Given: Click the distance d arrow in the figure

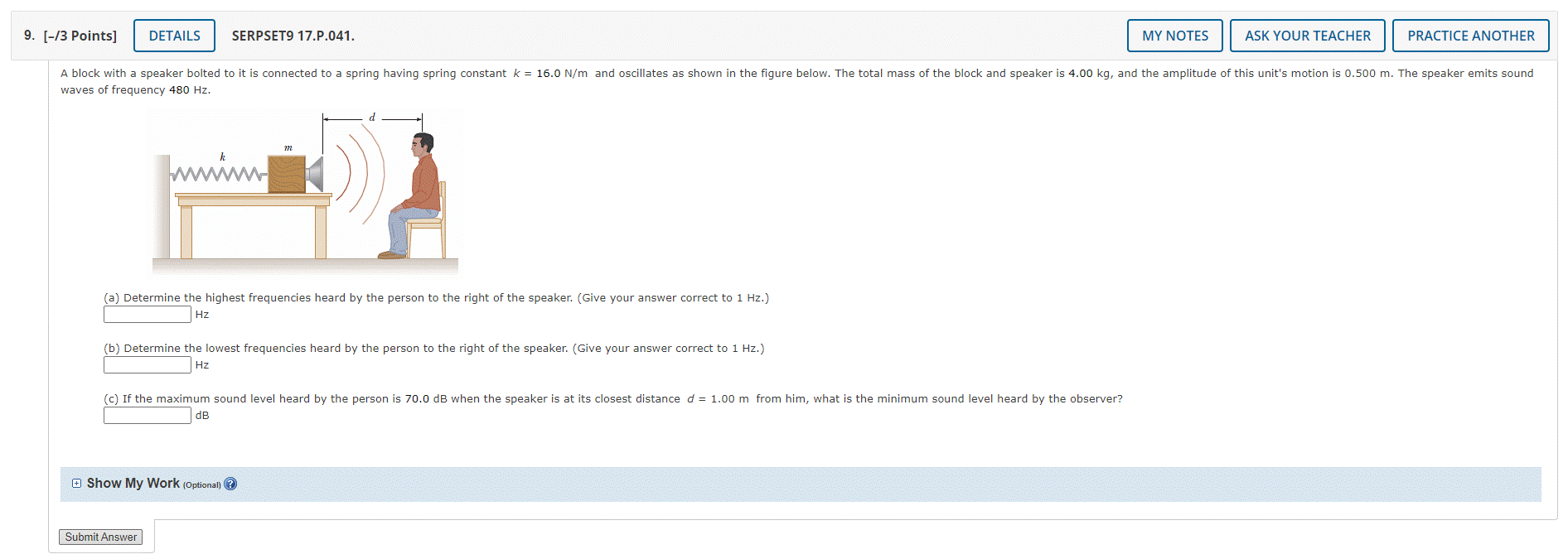Looking at the screenshot, I should pos(372,119).
